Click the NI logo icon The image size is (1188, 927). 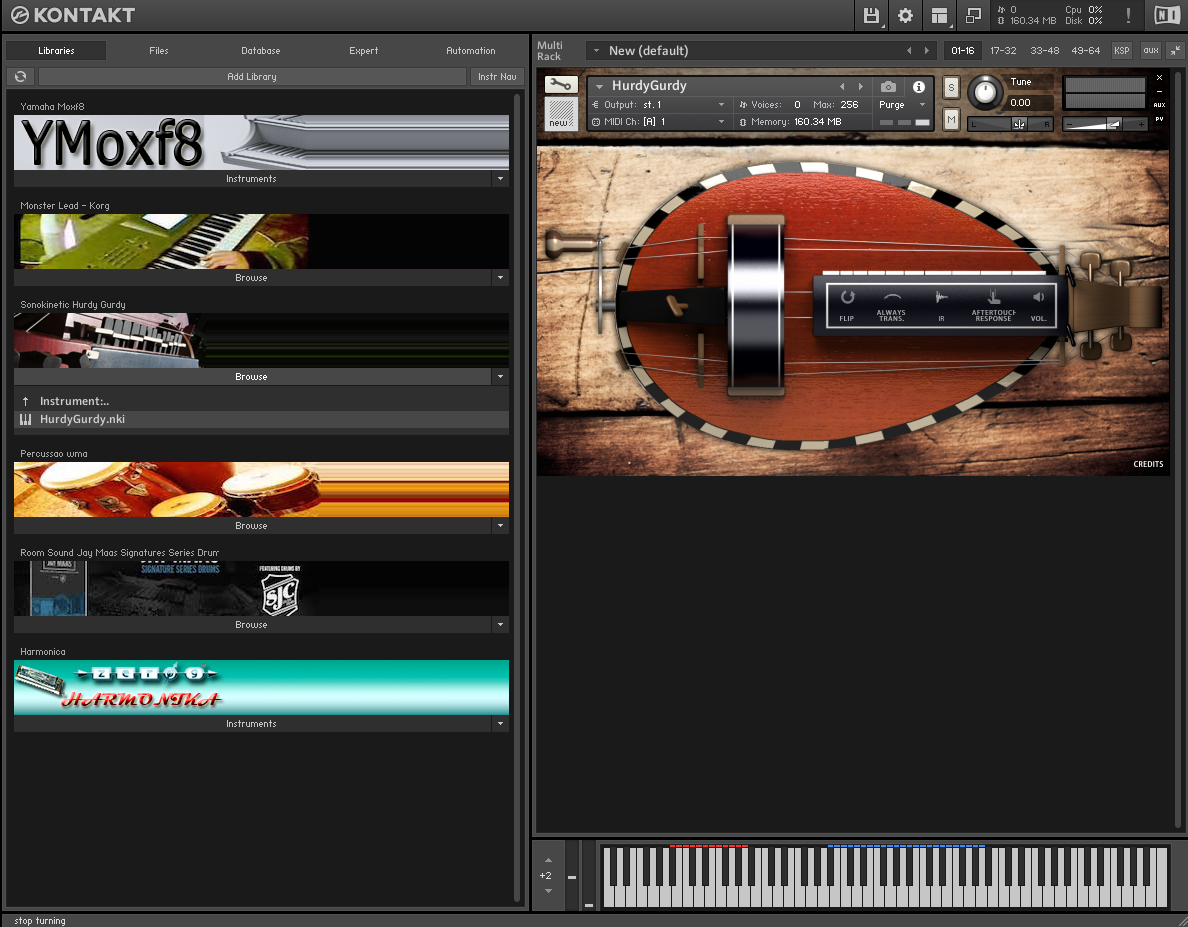click(1168, 15)
